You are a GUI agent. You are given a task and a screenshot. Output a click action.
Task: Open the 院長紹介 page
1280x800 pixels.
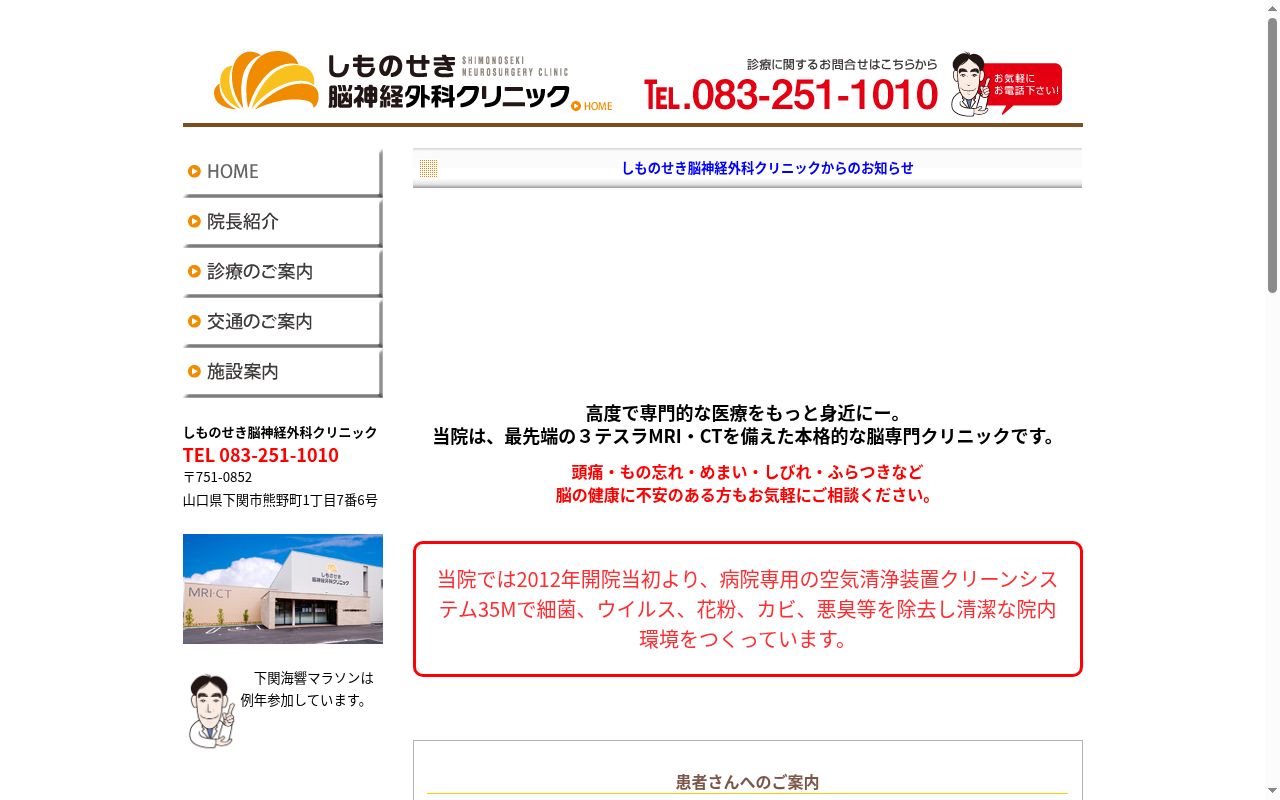pos(282,222)
